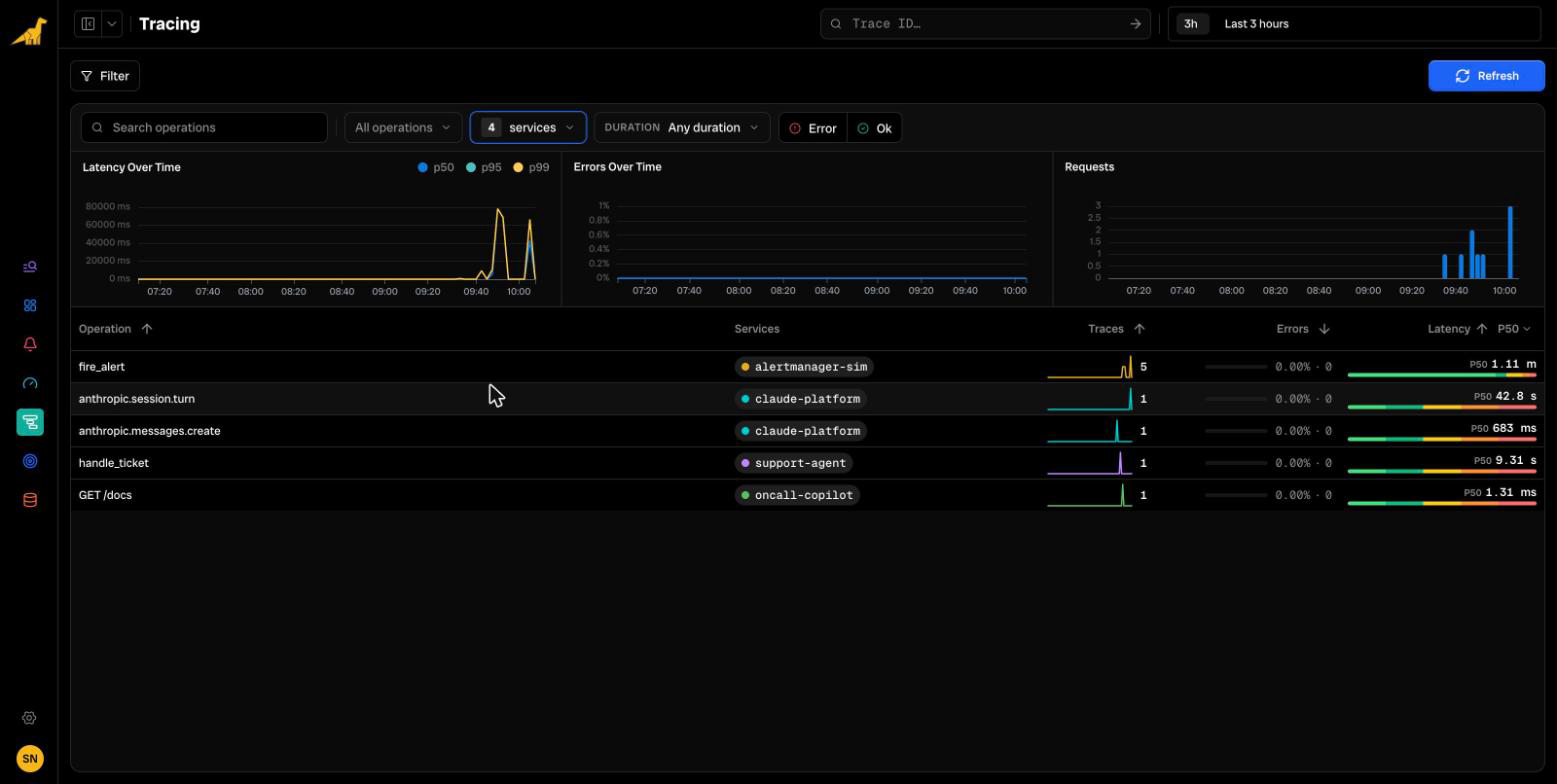Open the red database icon in sidebar
Viewport: 1557px width, 784px height.
pos(30,500)
